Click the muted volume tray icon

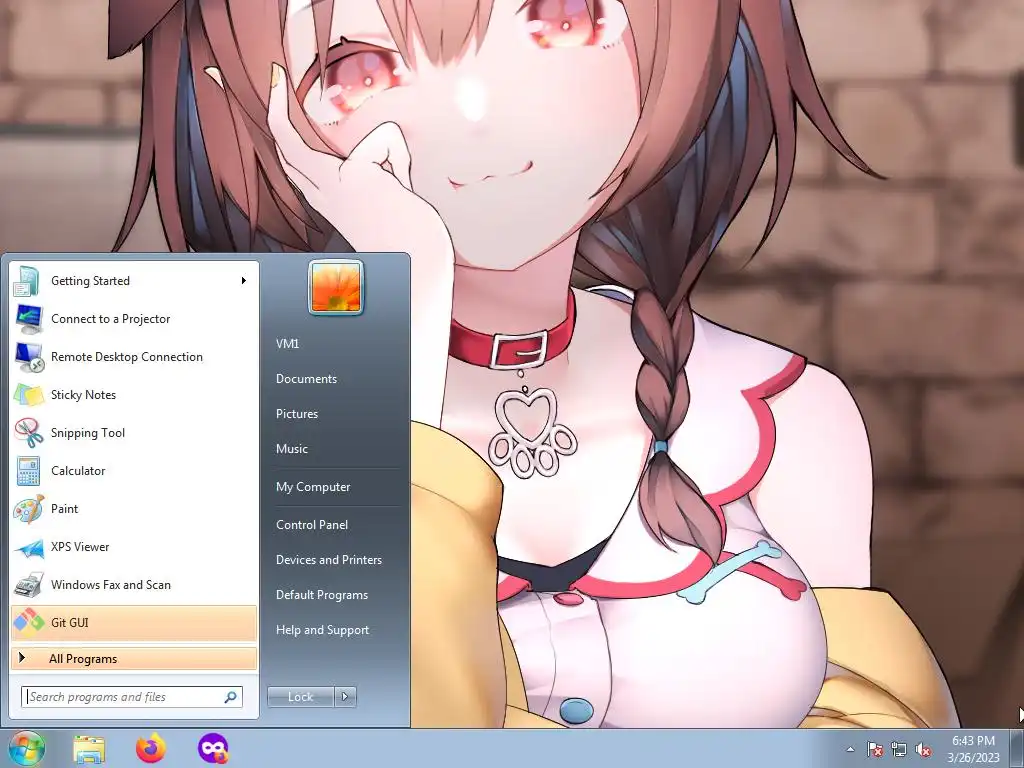(x=923, y=750)
